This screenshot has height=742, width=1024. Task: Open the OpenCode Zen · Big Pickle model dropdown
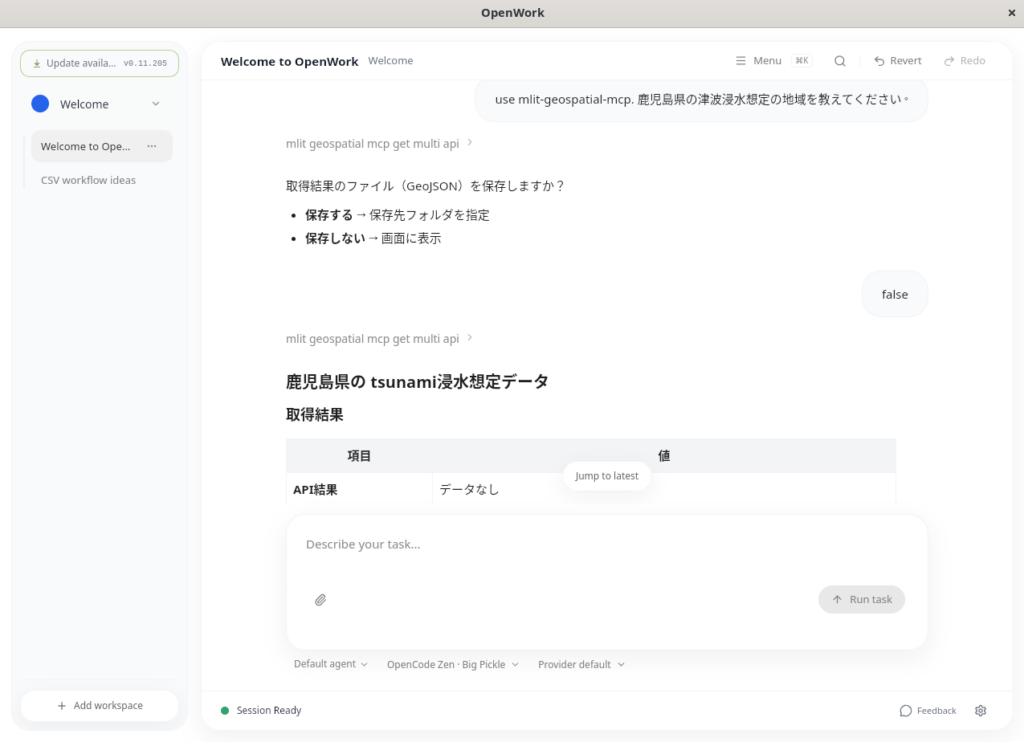pyautogui.click(x=452, y=664)
